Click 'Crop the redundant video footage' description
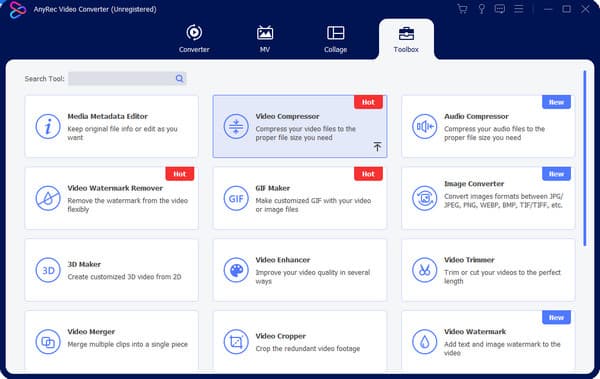 (308, 349)
